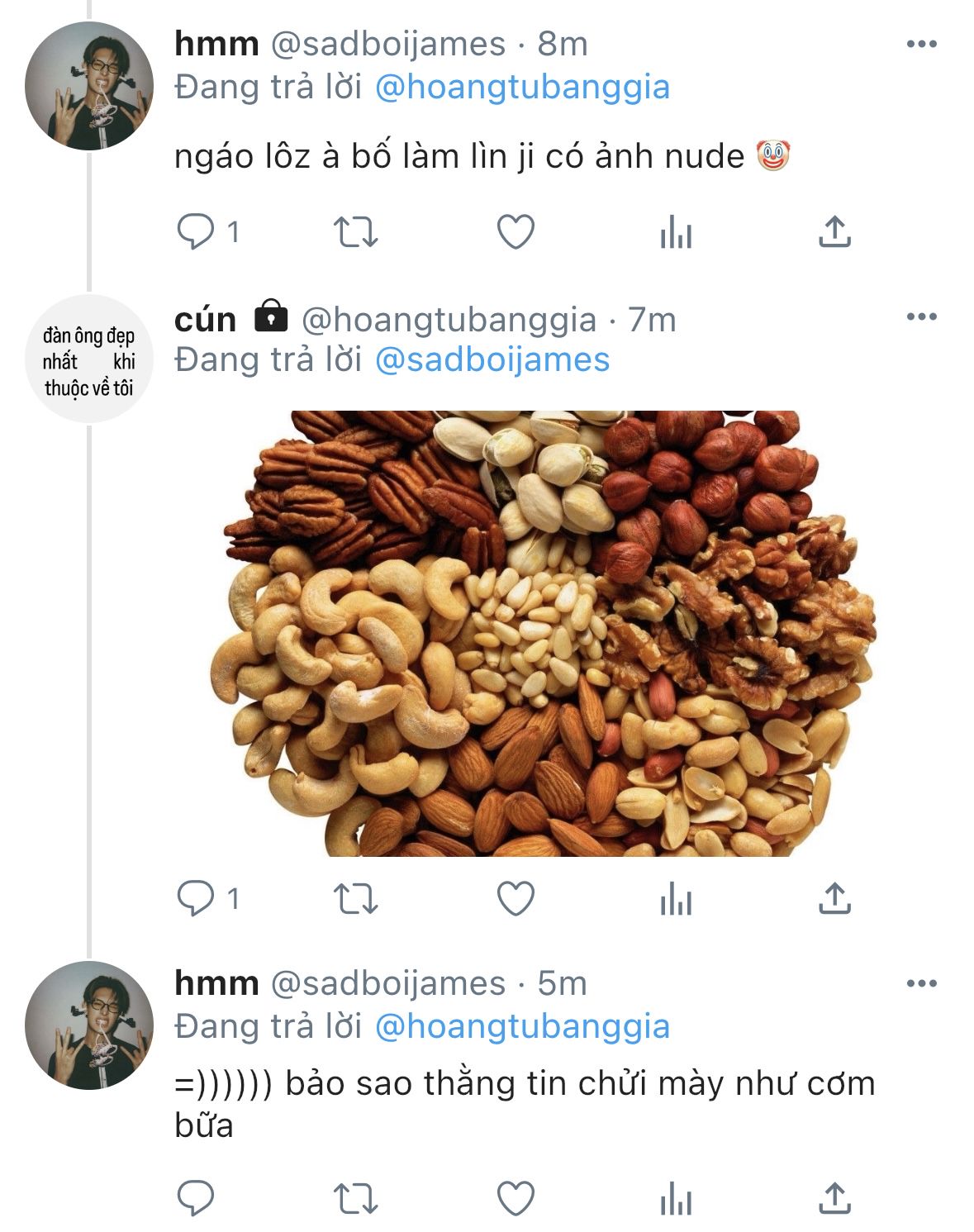The image size is (974, 1232).
Task: Open more options for last sadboijames tweet
Action: click(x=921, y=983)
